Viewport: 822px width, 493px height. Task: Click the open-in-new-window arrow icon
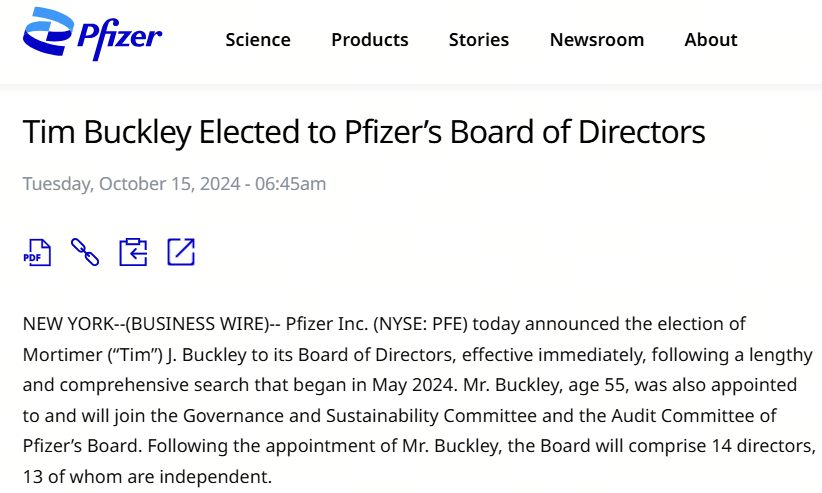coord(181,252)
